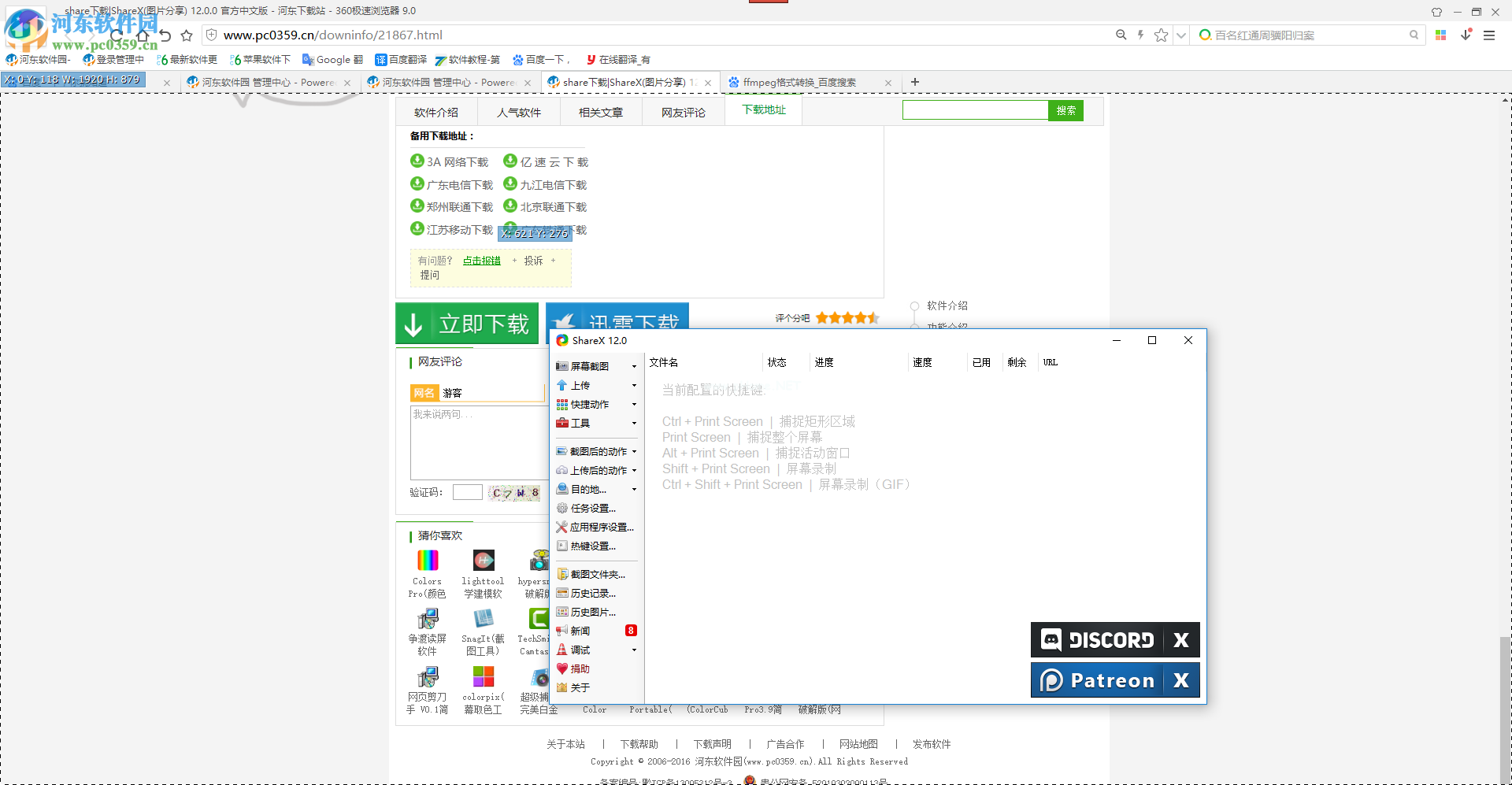Viewport: 1512px width, 785px height.
Task: Click the address bar search magnifier
Action: (x=1121, y=35)
